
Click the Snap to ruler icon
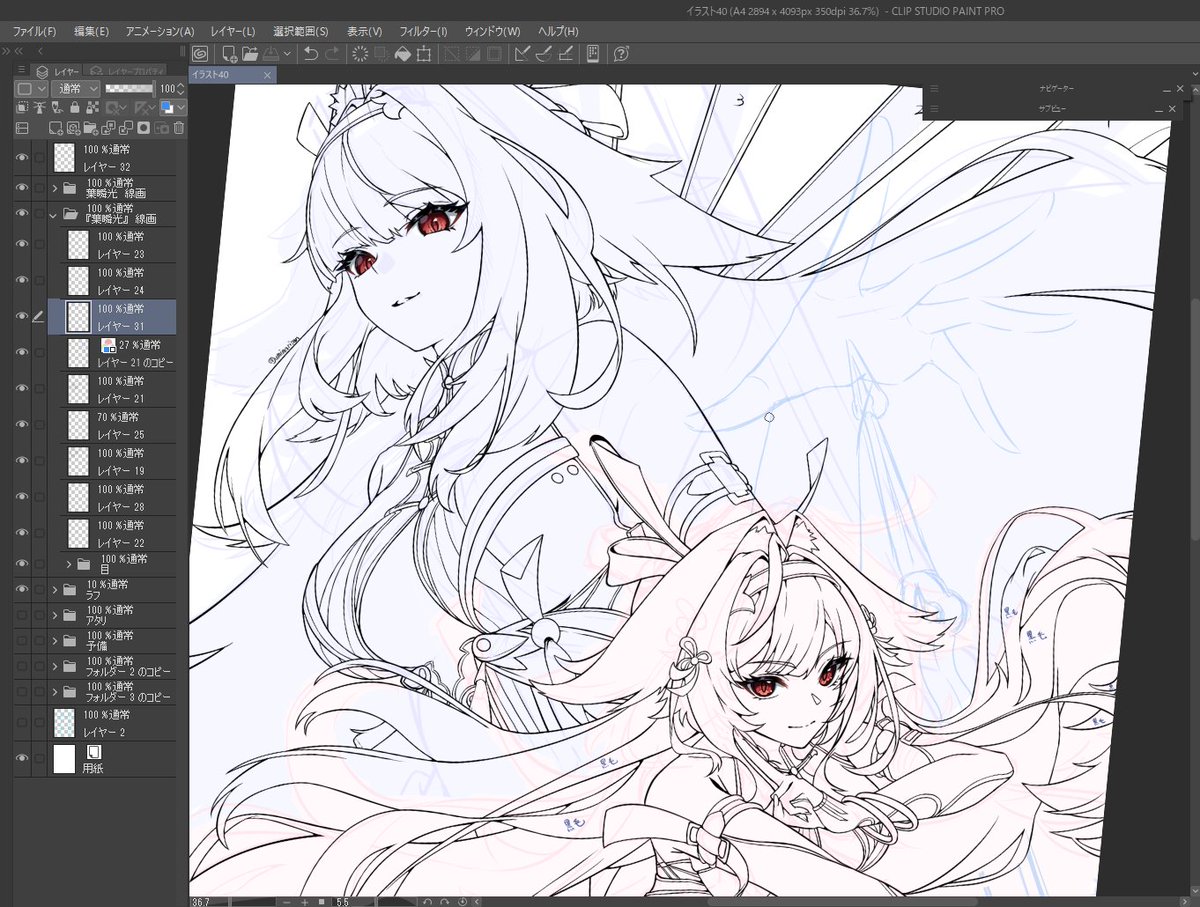[521, 54]
